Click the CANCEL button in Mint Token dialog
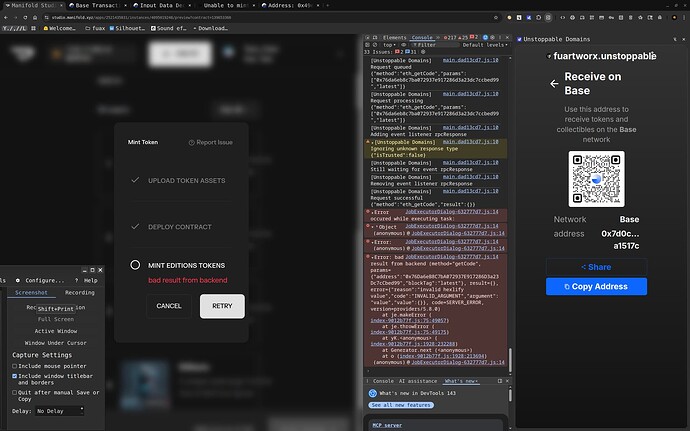The width and height of the screenshot is (690, 431). [169, 306]
